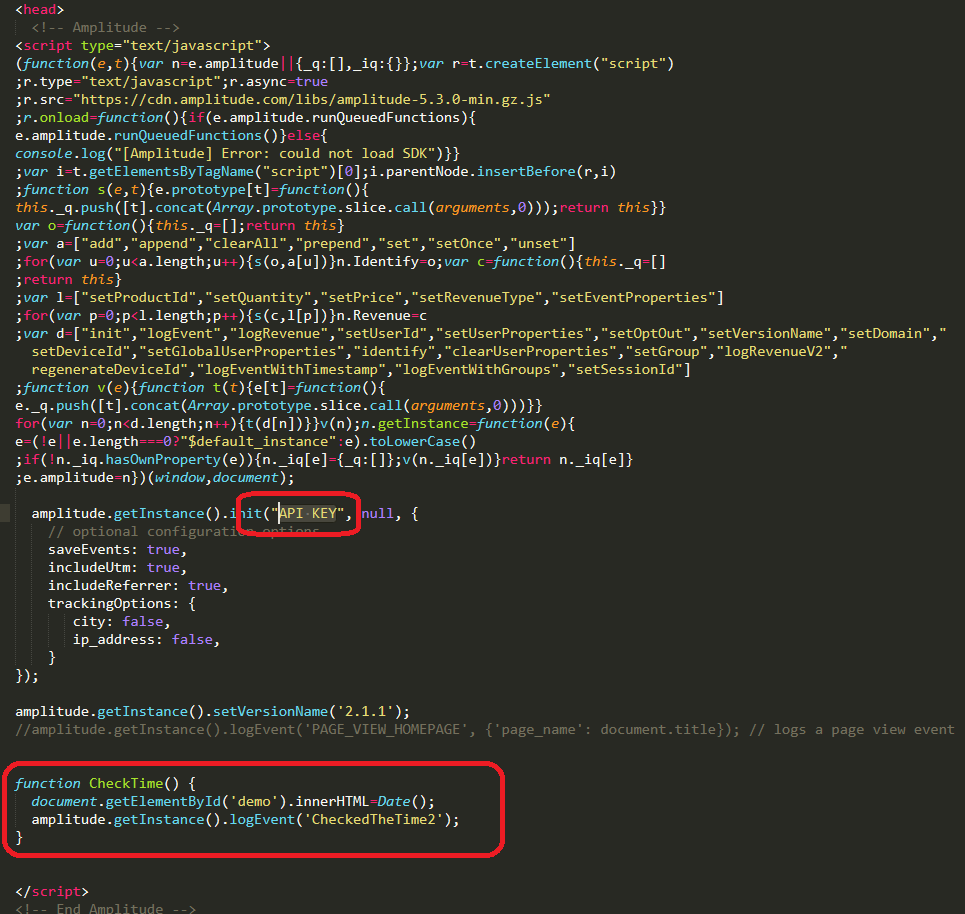Click null argument after API KEY
The height and width of the screenshot is (914, 965).
(x=377, y=513)
